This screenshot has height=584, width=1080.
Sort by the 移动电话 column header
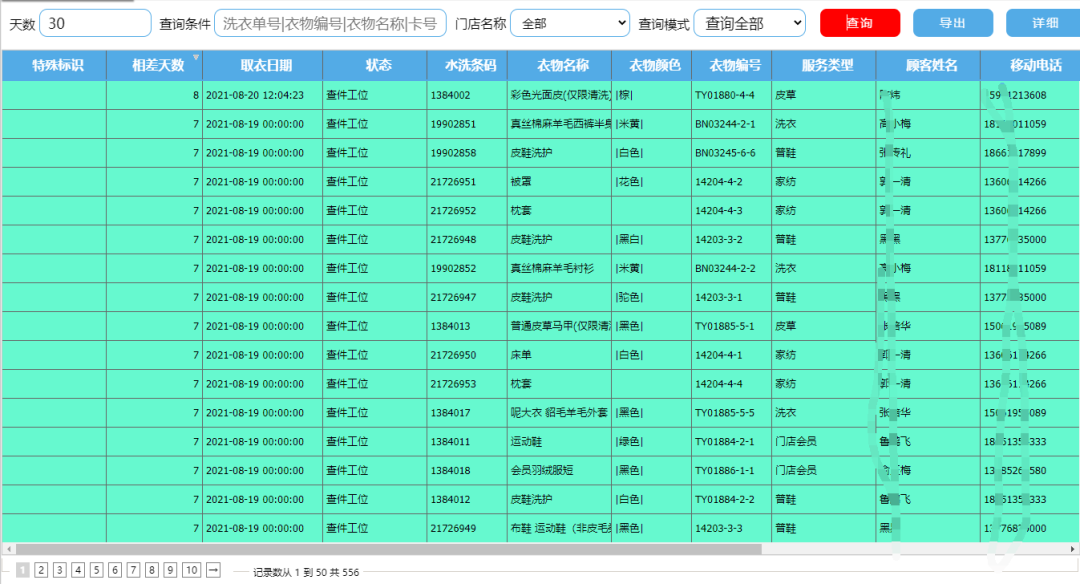[1030, 65]
